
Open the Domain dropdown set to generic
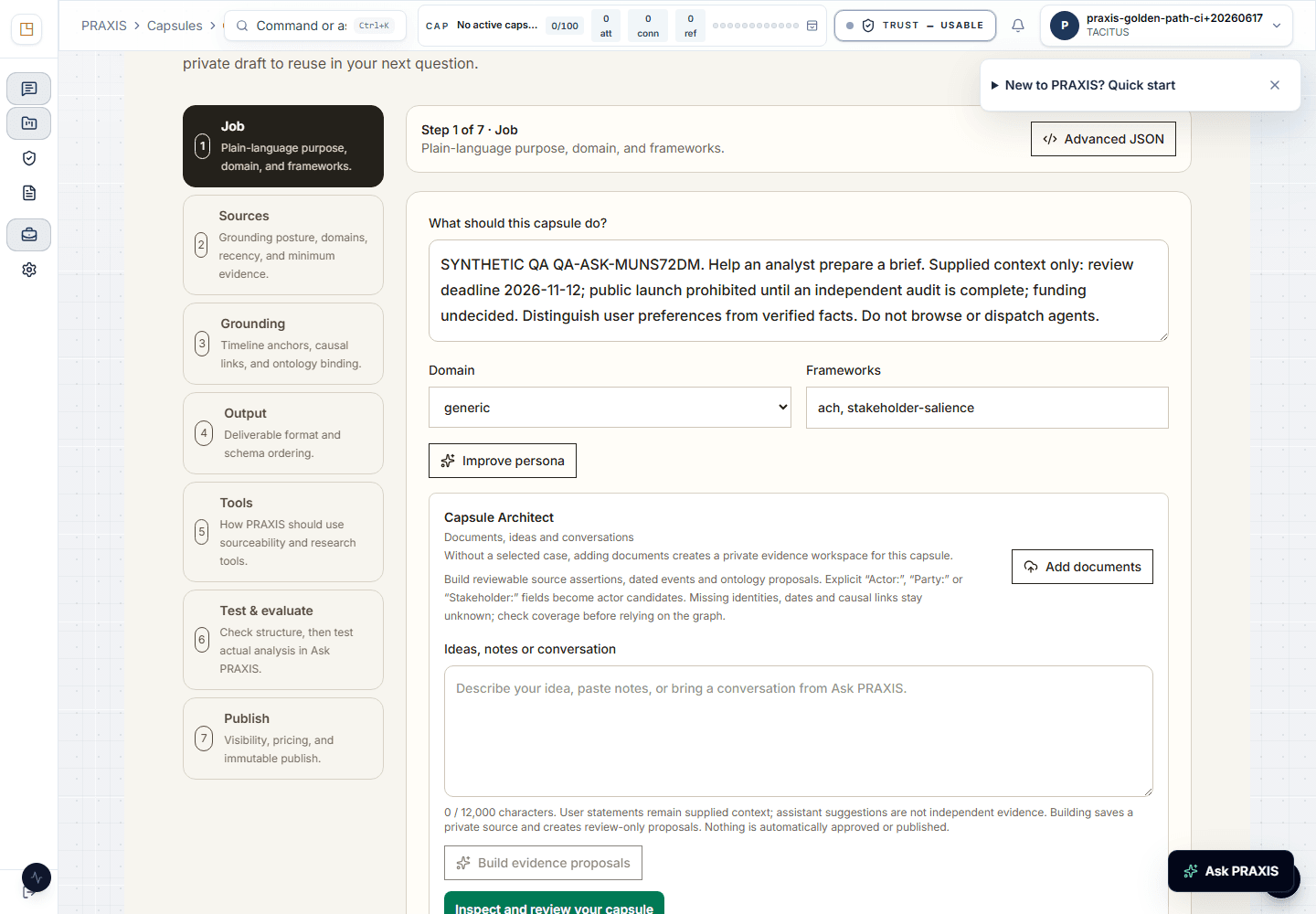[x=610, y=408]
